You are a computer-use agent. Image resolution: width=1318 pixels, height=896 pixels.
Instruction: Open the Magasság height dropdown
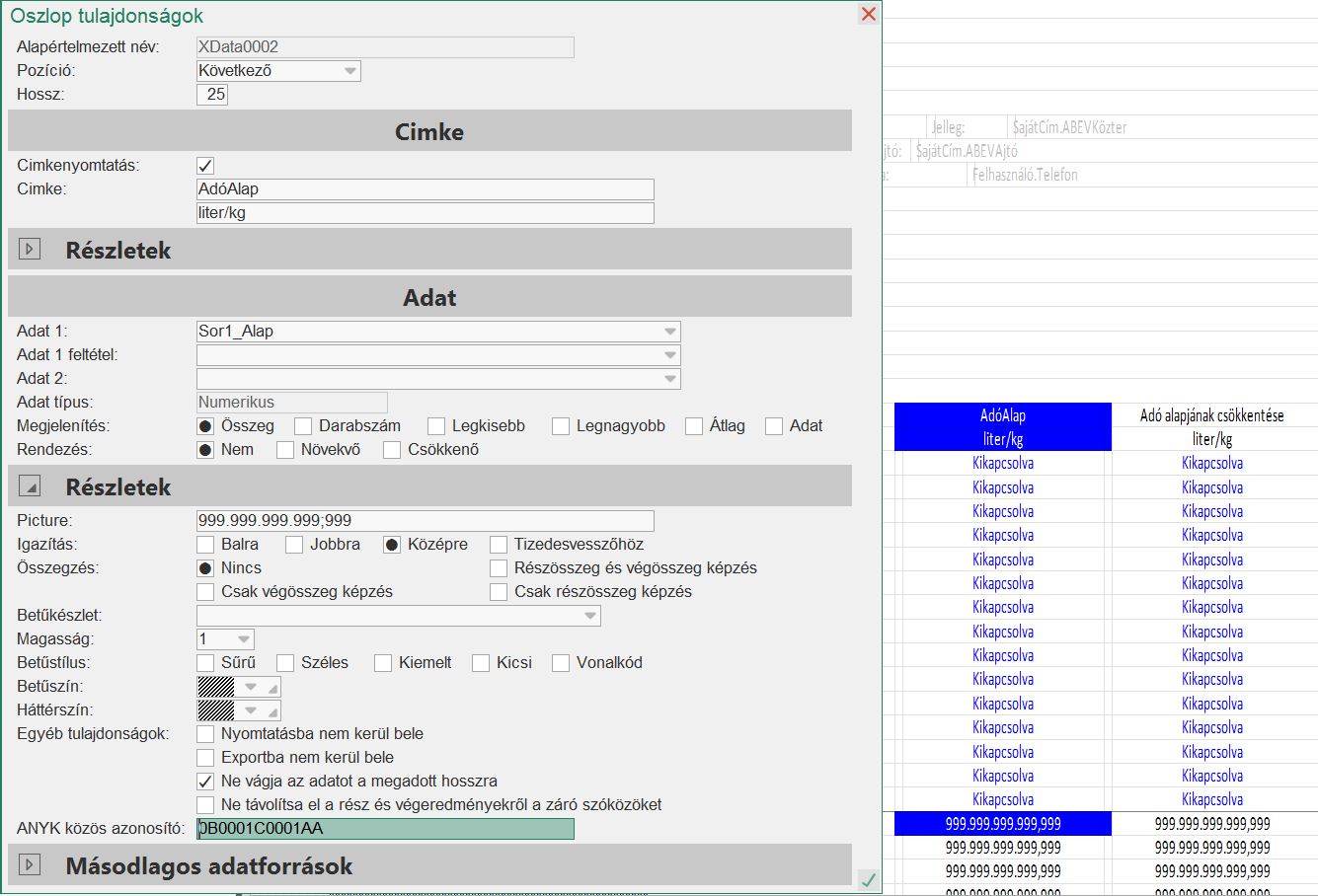pos(243,639)
